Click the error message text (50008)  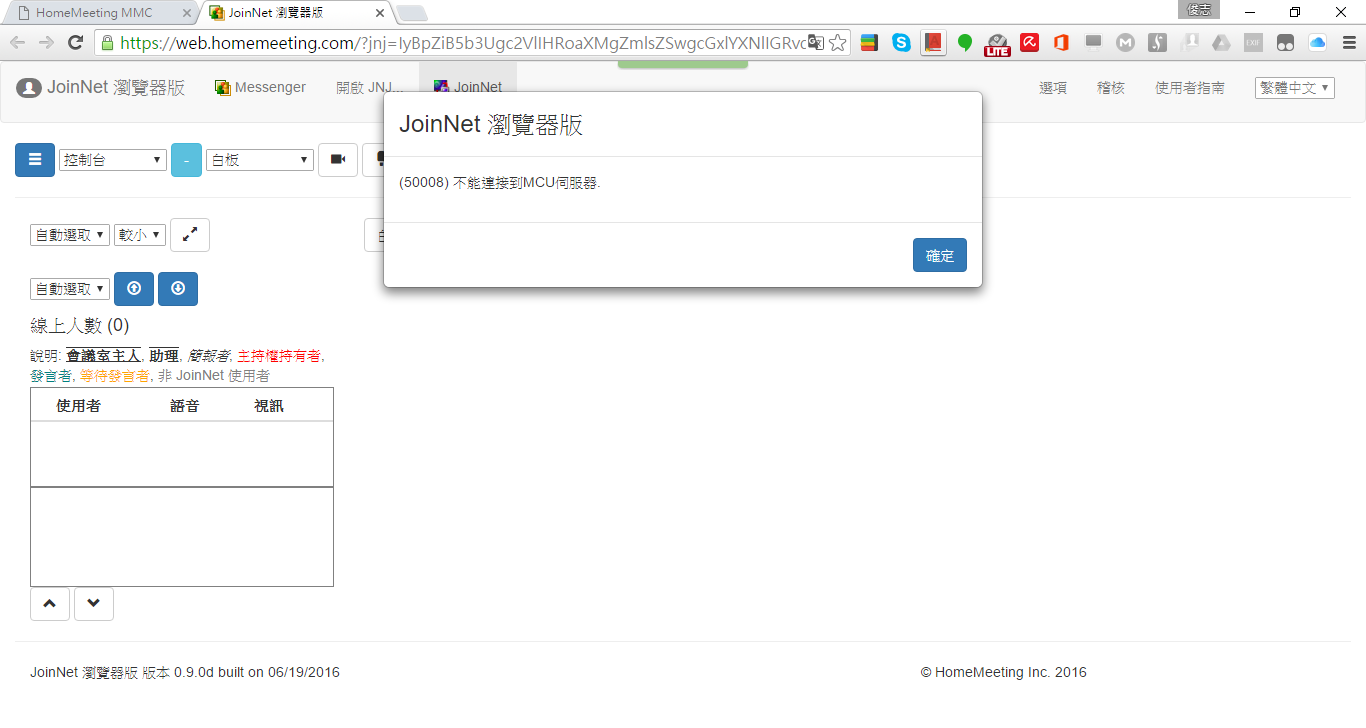[499, 183]
